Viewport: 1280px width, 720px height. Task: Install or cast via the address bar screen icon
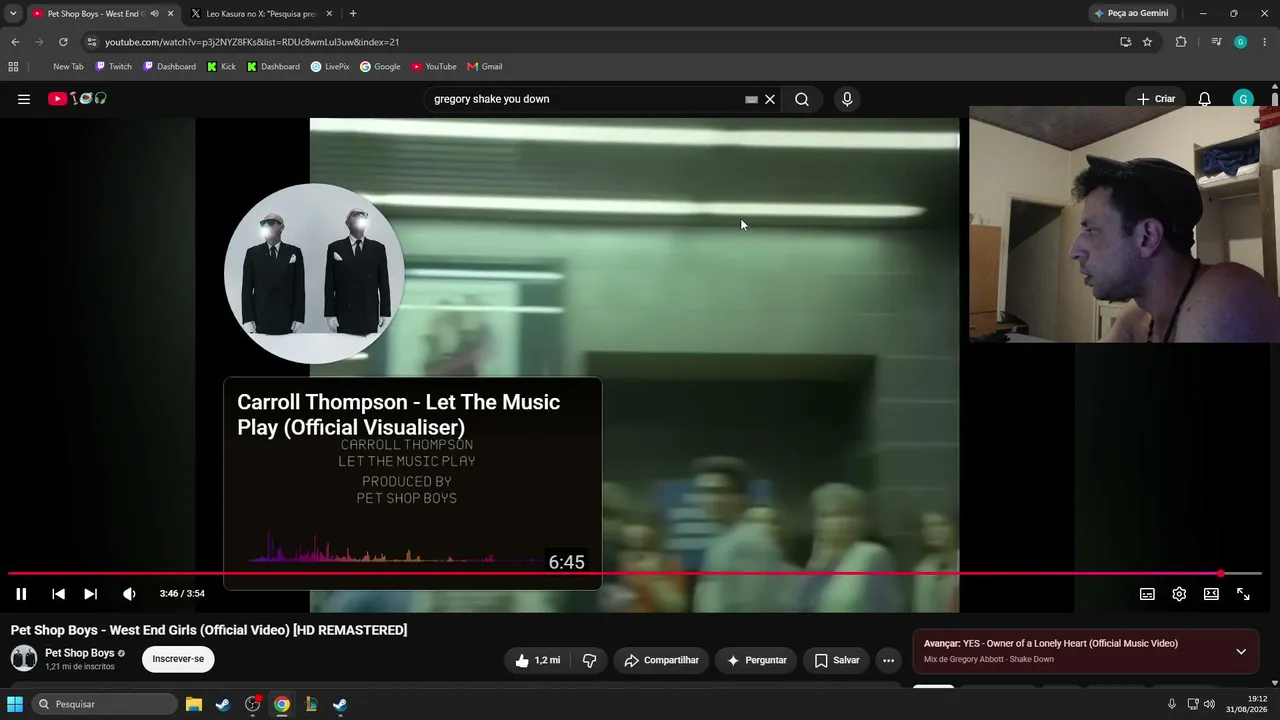(x=1125, y=42)
